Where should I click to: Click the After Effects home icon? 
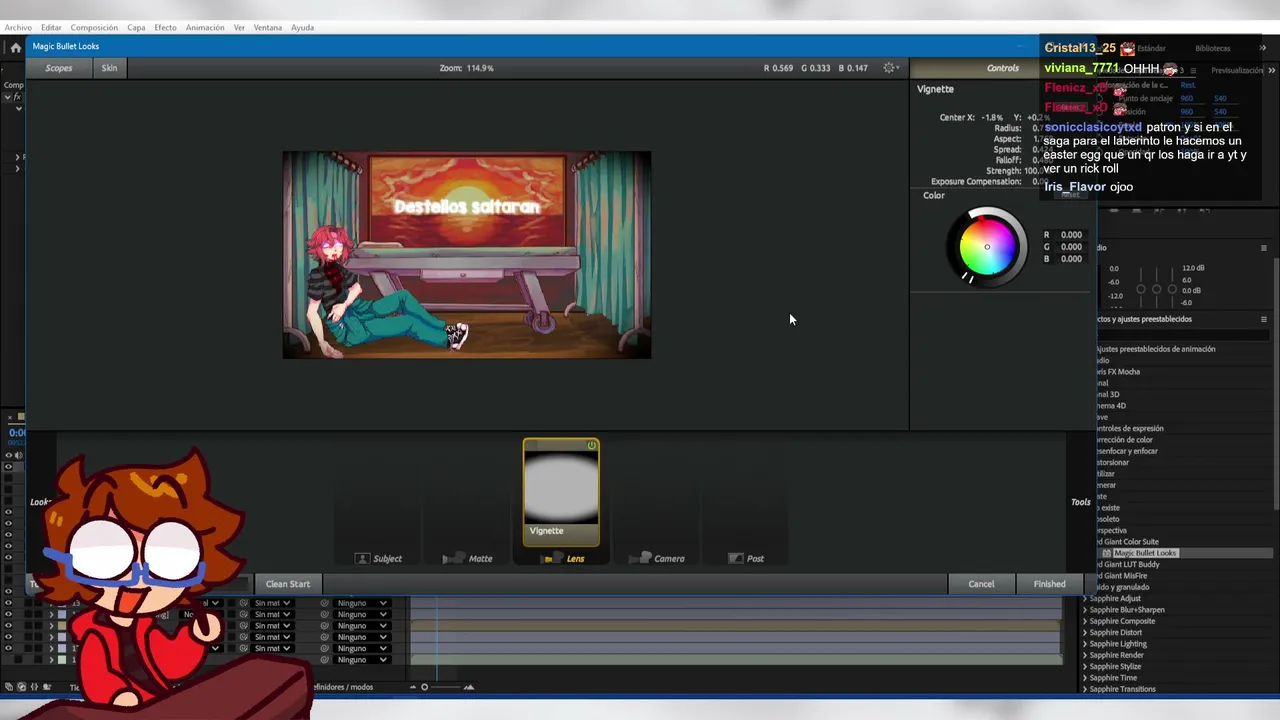pyautogui.click(x=15, y=47)
